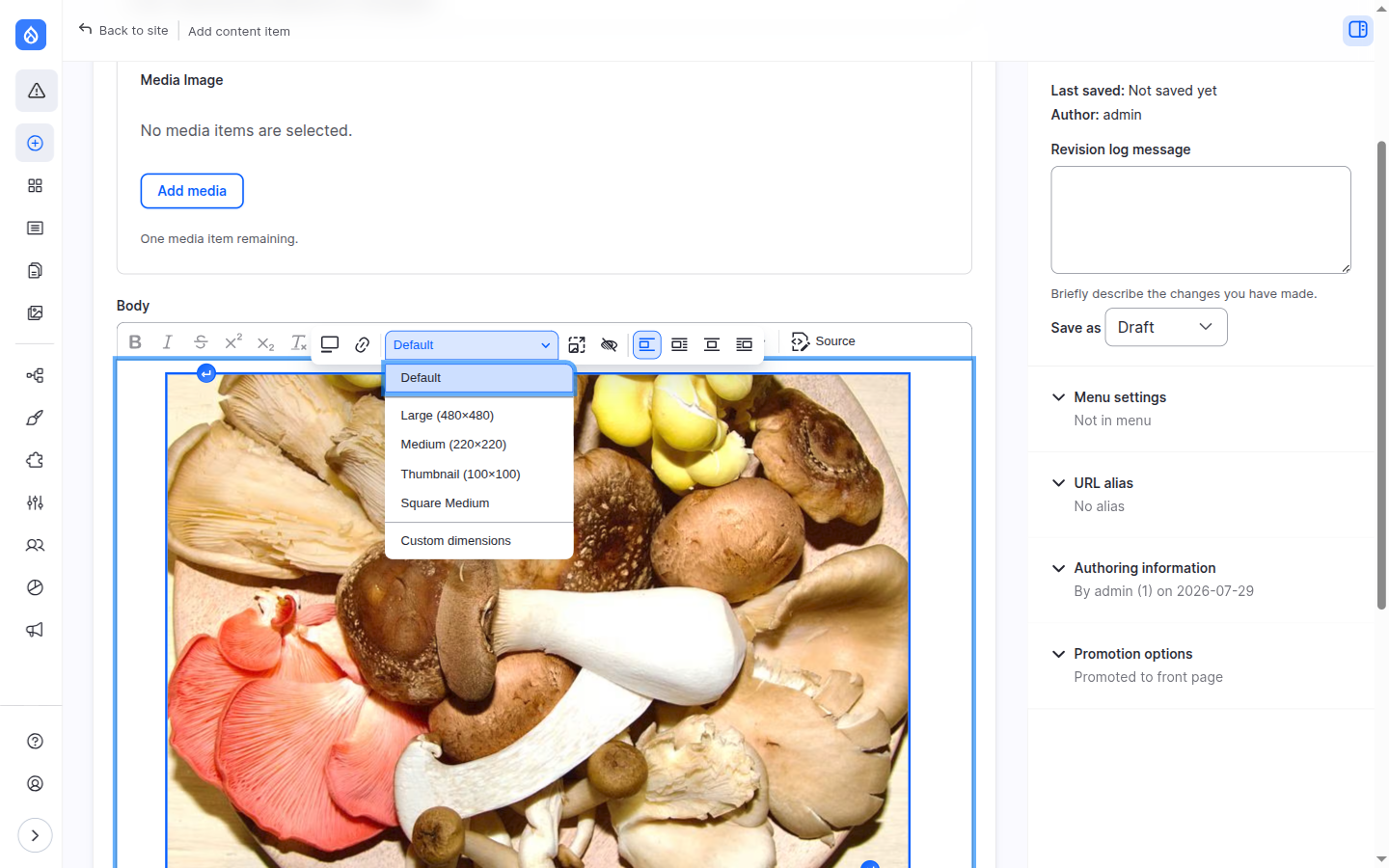Click the 'Last saved: Not saved yet' text
Viewport: 1389px width, 868px height.
(1133, 91)
